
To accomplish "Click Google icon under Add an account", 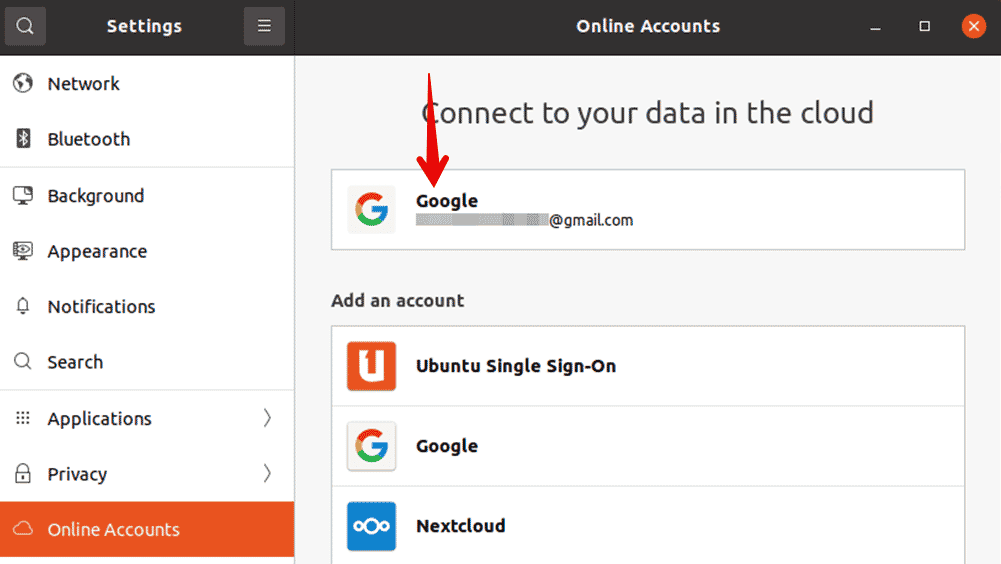I will (372, 446).
